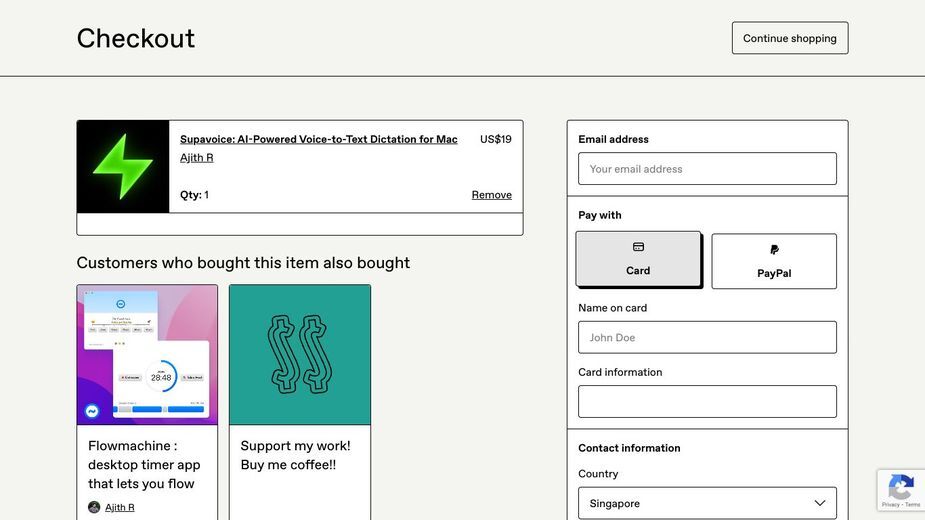Focus the Card information field

[x=707, y=401]
